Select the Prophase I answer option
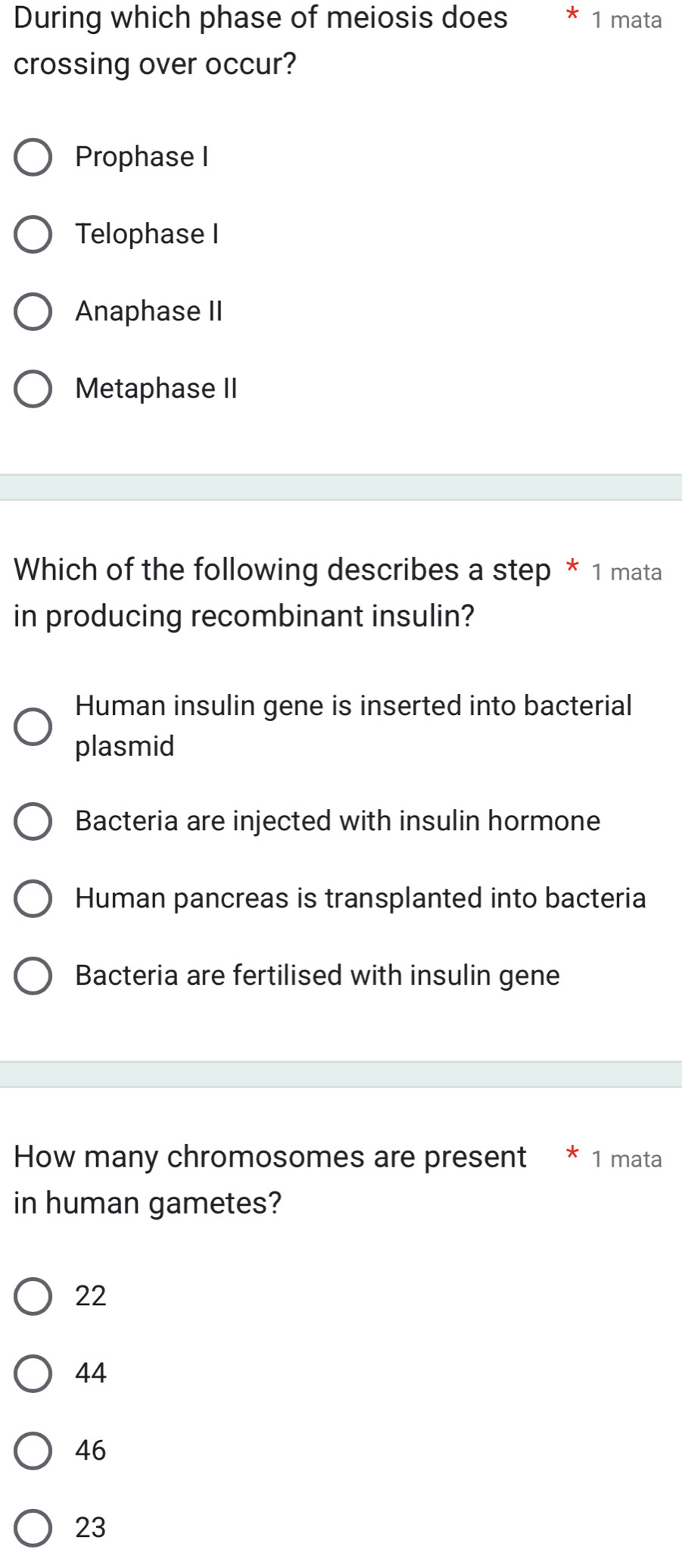682x1568 pixels. pos(33,157)
